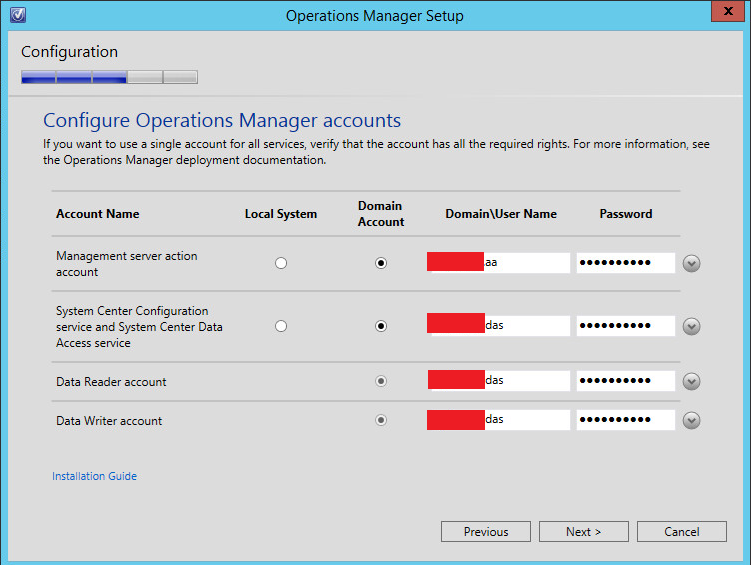Screen dimensions: 751x565
Task: Click the 'Data Reader account' label
Action: click(111, 382)
